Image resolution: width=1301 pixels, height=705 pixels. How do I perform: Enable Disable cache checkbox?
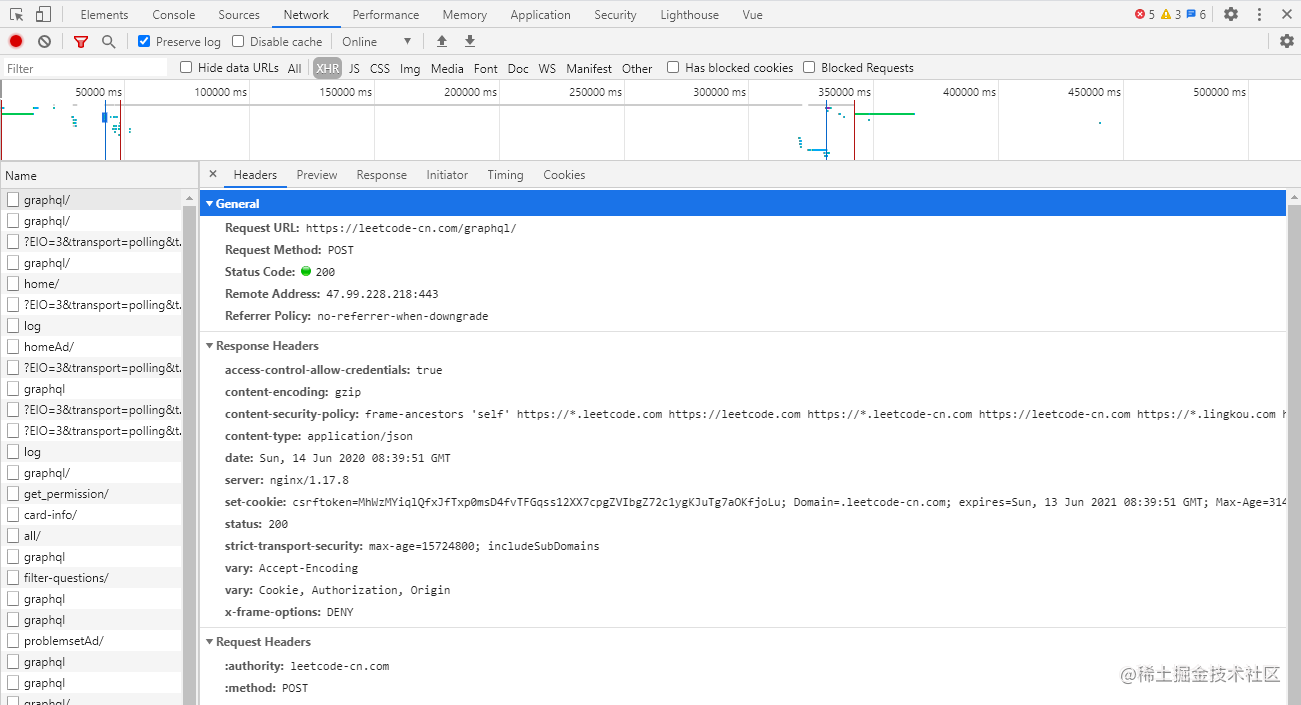[x=238, y=41]
